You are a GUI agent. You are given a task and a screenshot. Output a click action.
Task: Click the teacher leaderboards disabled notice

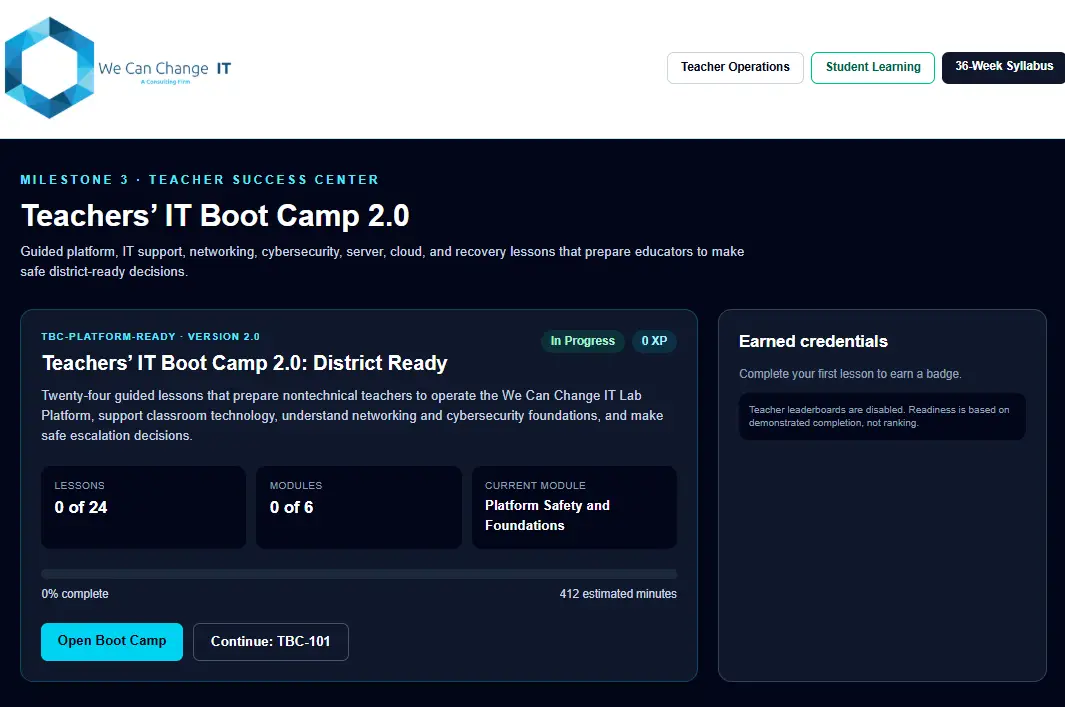coord(882,416)
